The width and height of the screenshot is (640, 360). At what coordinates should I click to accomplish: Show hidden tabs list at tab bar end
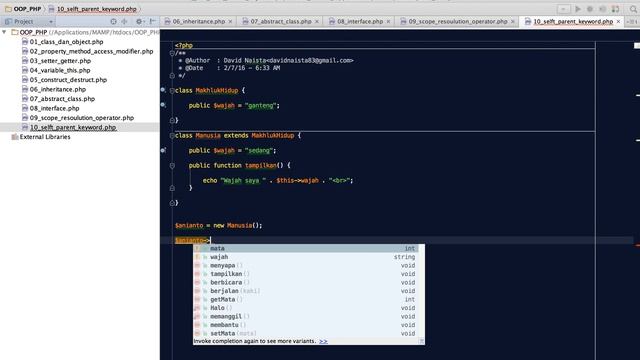[632, 21]
